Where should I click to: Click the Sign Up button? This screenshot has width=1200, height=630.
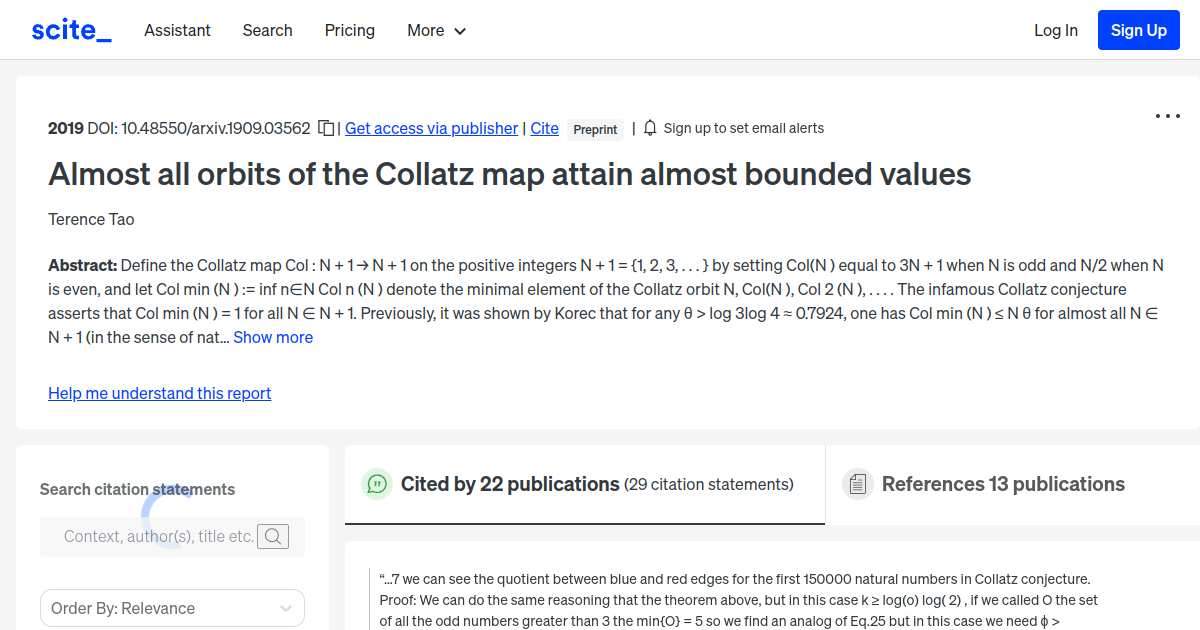tap(1138, 29)
